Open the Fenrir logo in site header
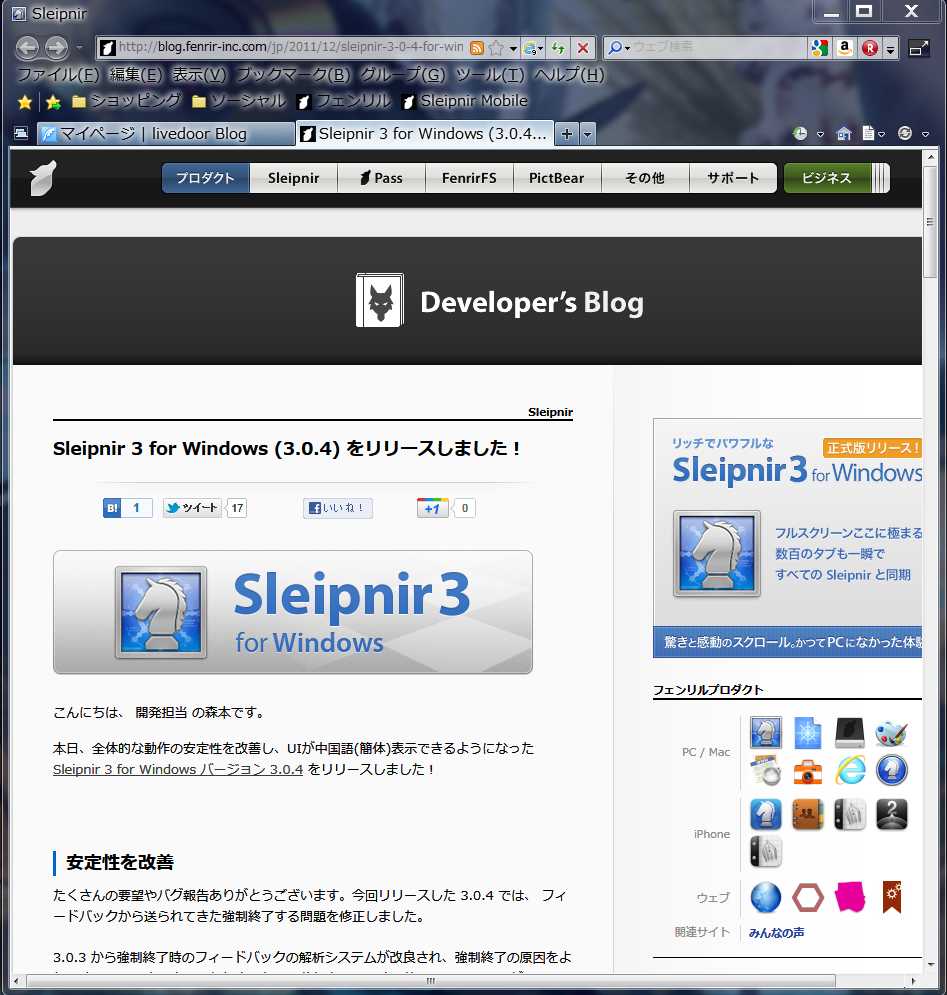Image resolution: width=947 pixels, height=995 pixels. [44, 178]
